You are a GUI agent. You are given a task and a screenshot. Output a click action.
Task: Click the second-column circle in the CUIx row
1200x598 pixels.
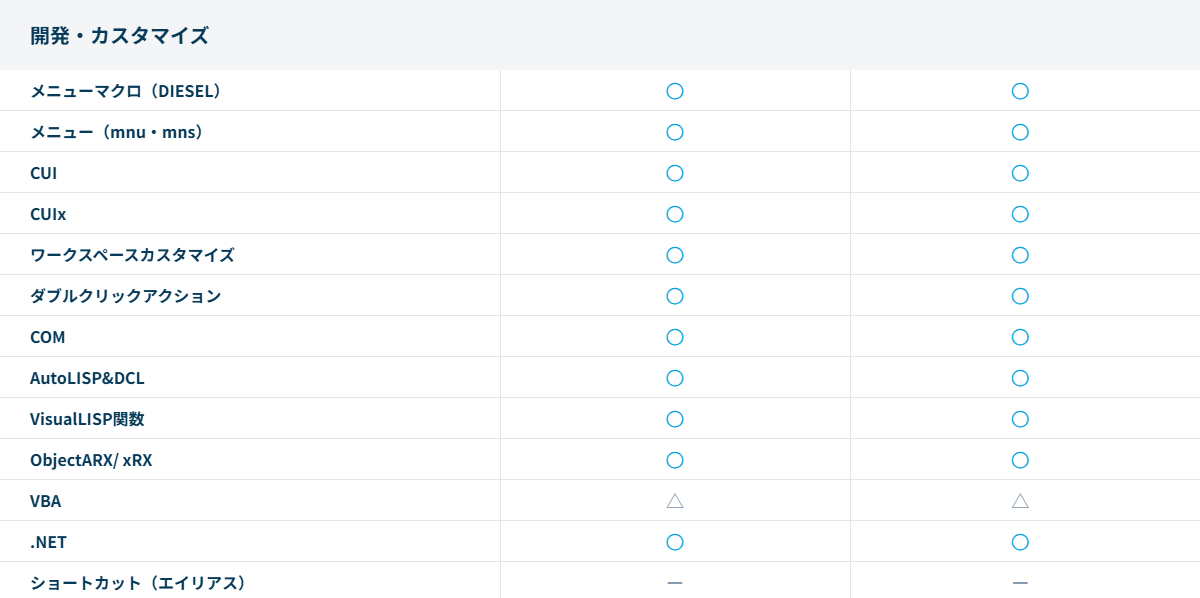(x=1020, y=214)
